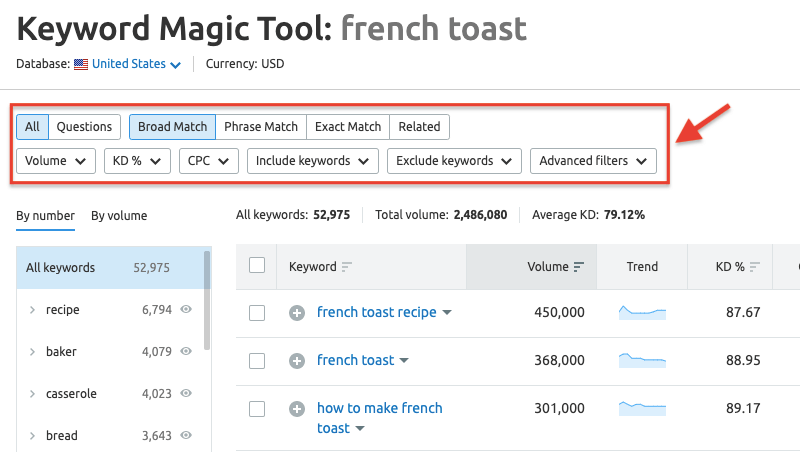
Task: Open the Advanced filters dropdown
Action: pyautogui.click(x=593, y=161)
